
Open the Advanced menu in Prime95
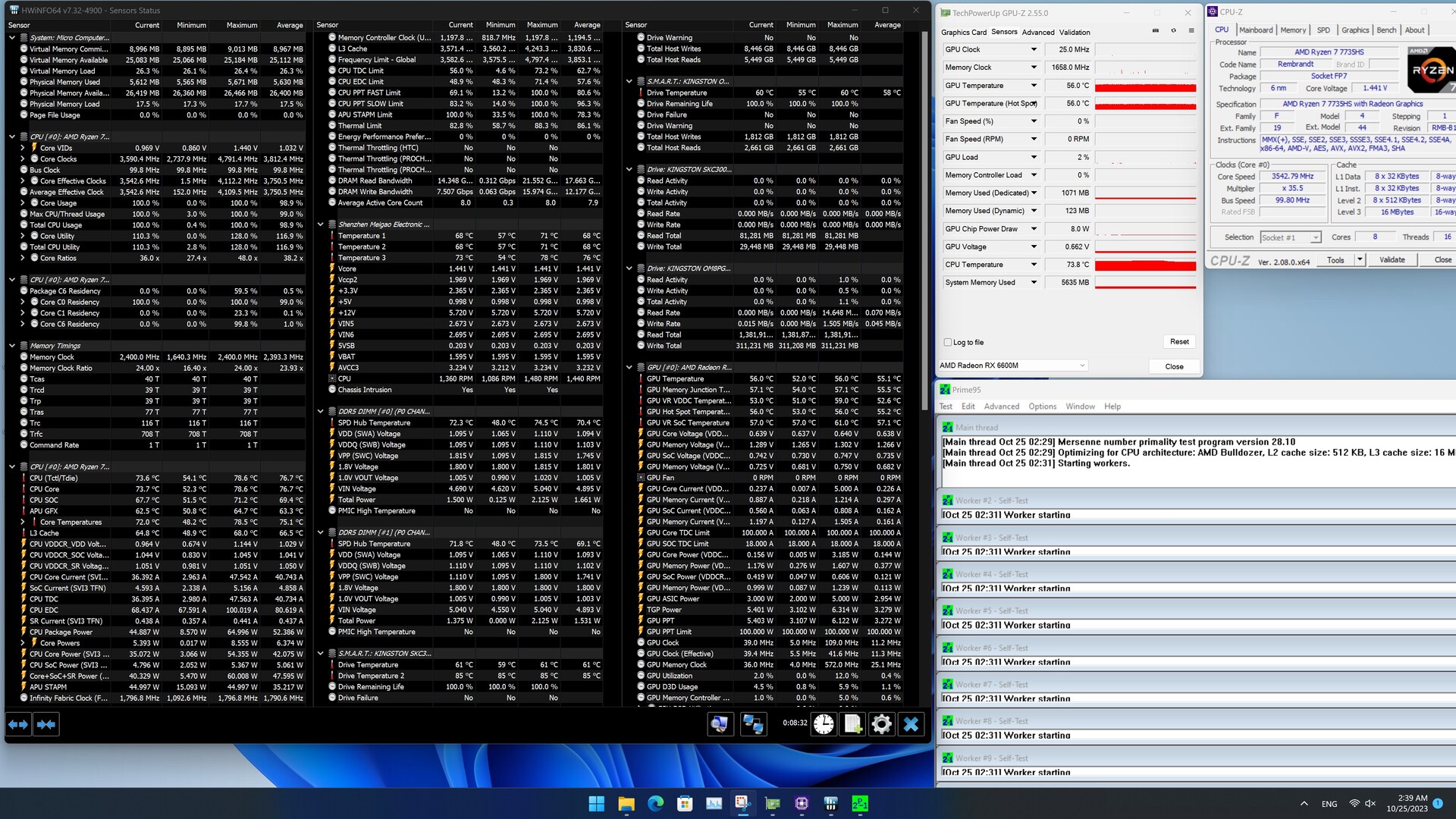1002,406
